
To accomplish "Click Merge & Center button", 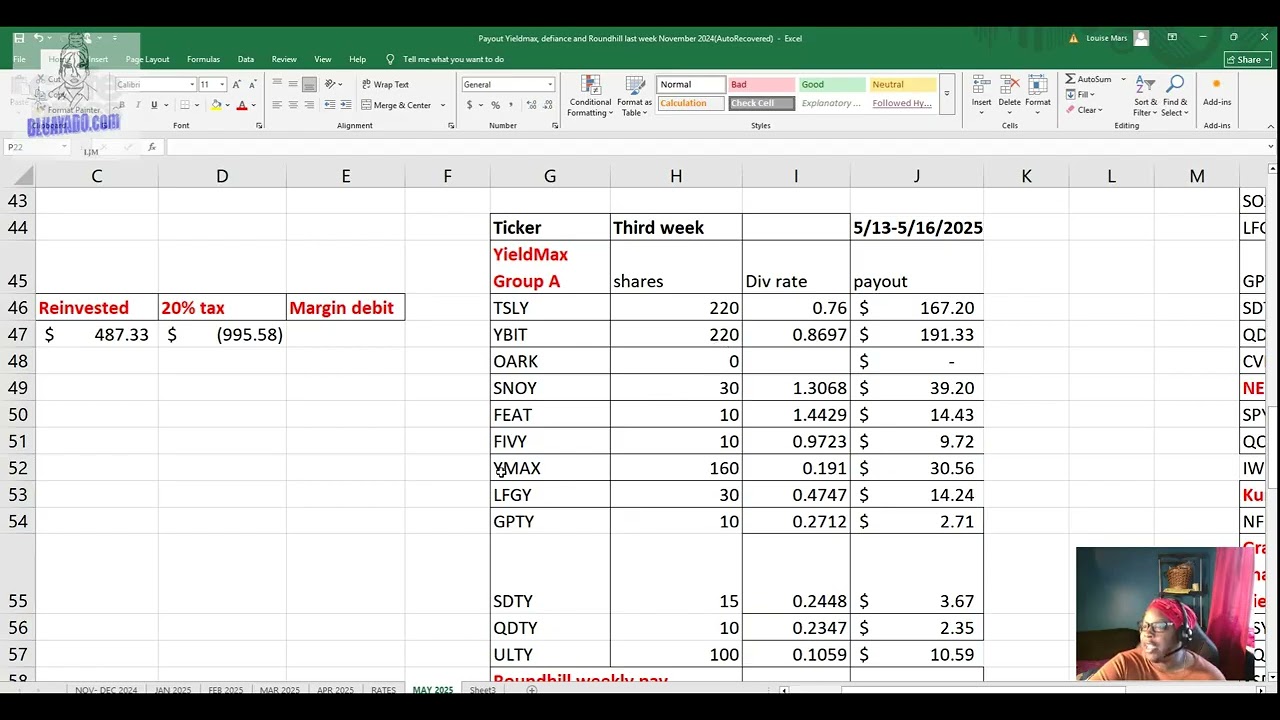I will click(396, 105).
